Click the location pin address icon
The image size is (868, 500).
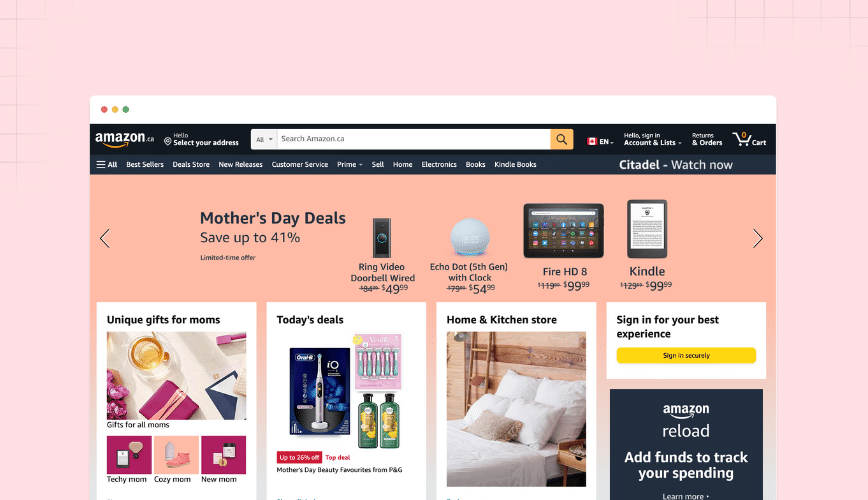click(x=167, y=142)
